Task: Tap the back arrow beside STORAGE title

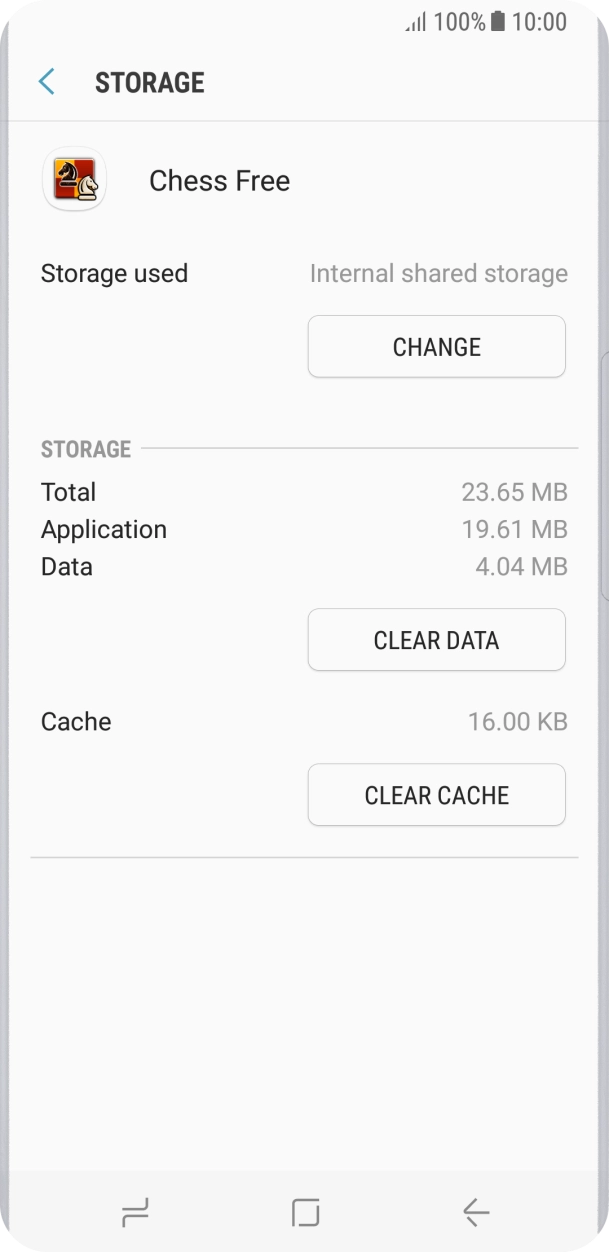Action: (45, 81)
